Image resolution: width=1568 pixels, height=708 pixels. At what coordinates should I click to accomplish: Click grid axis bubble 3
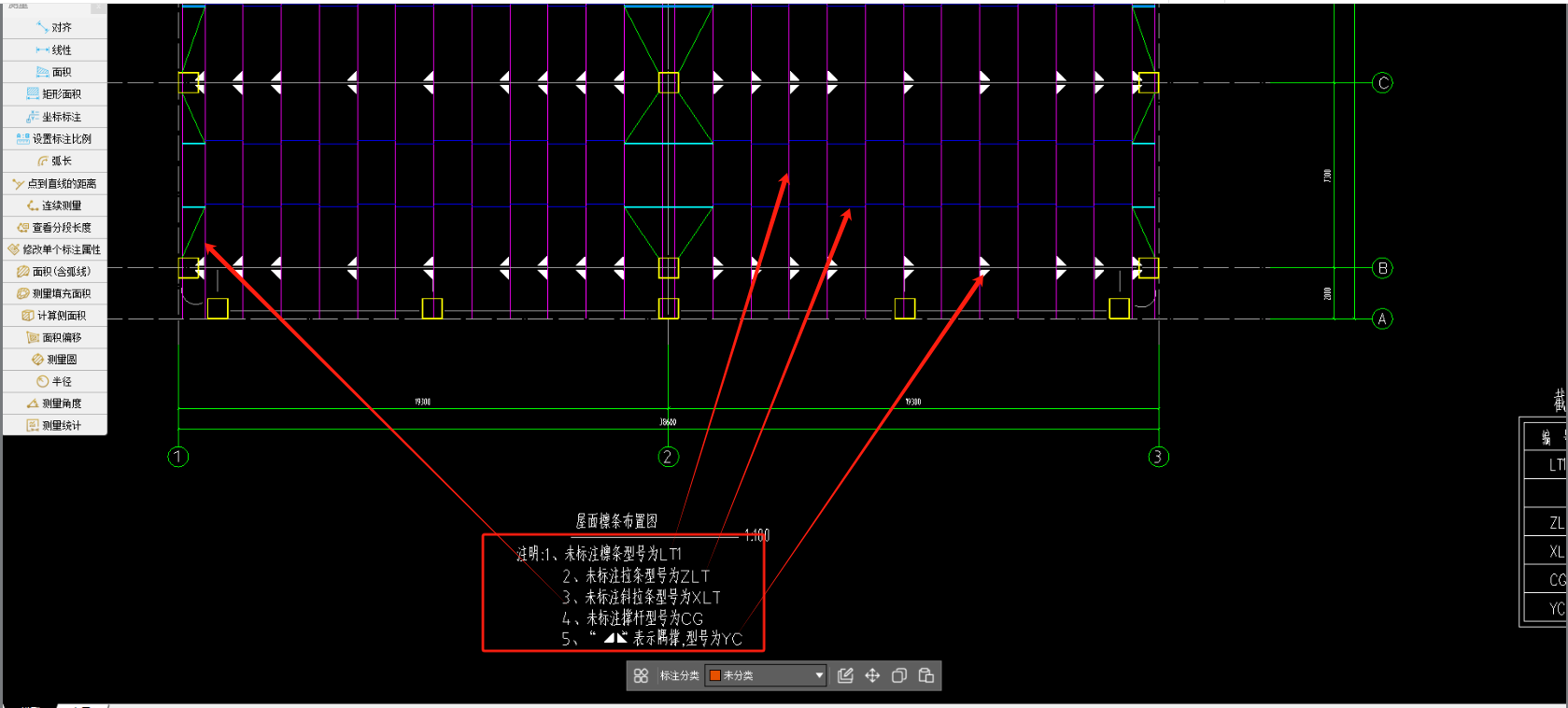[1158, 457]
